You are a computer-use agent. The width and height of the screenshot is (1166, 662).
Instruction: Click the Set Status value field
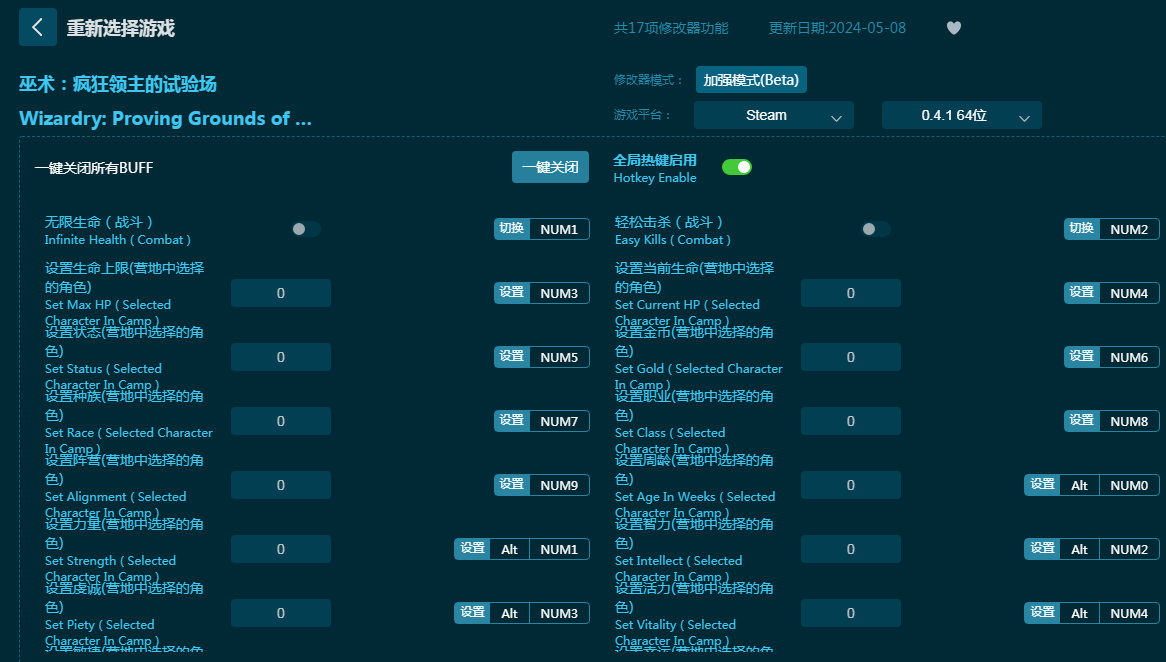tap(281, 357)
